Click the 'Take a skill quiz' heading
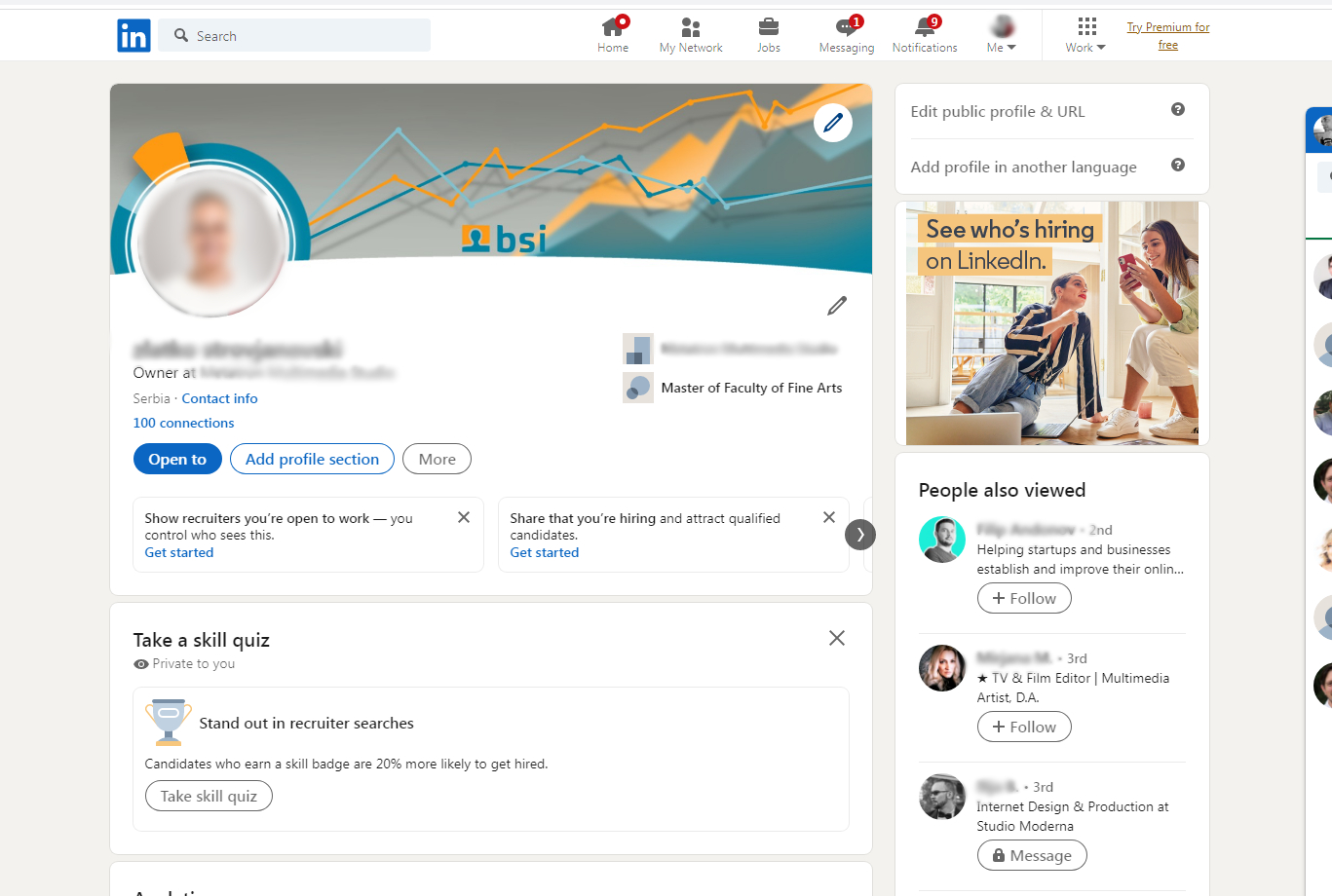Image resolution: width=1332 pixels, height=896 pixels. [x=202, y=640]
